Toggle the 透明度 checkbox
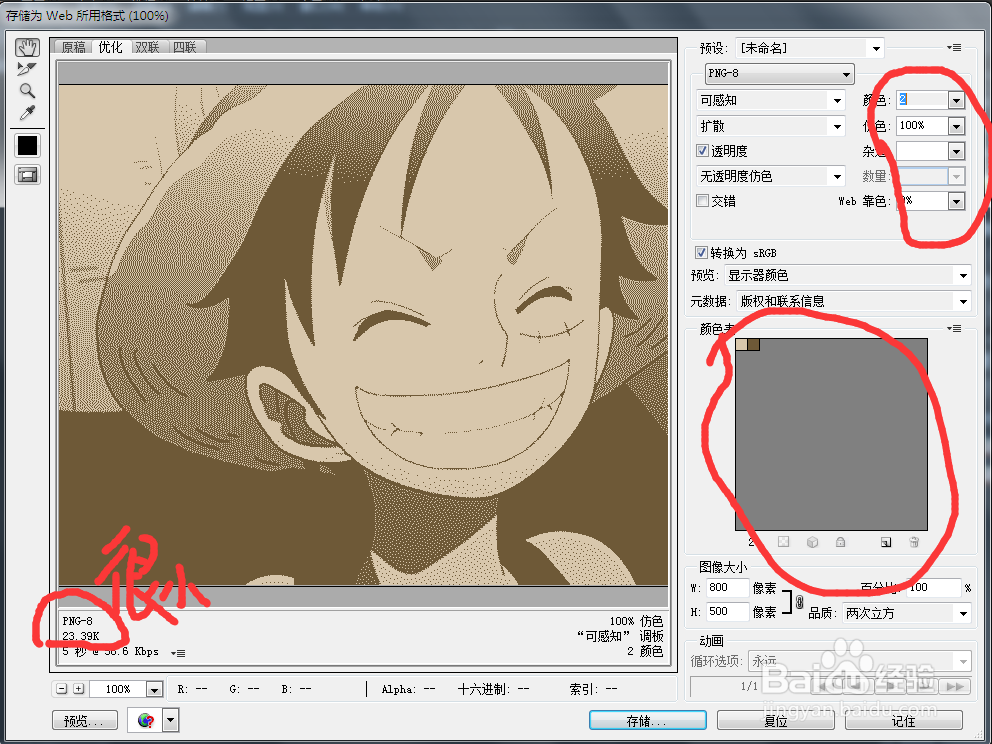992x744 pixels. 702,151
